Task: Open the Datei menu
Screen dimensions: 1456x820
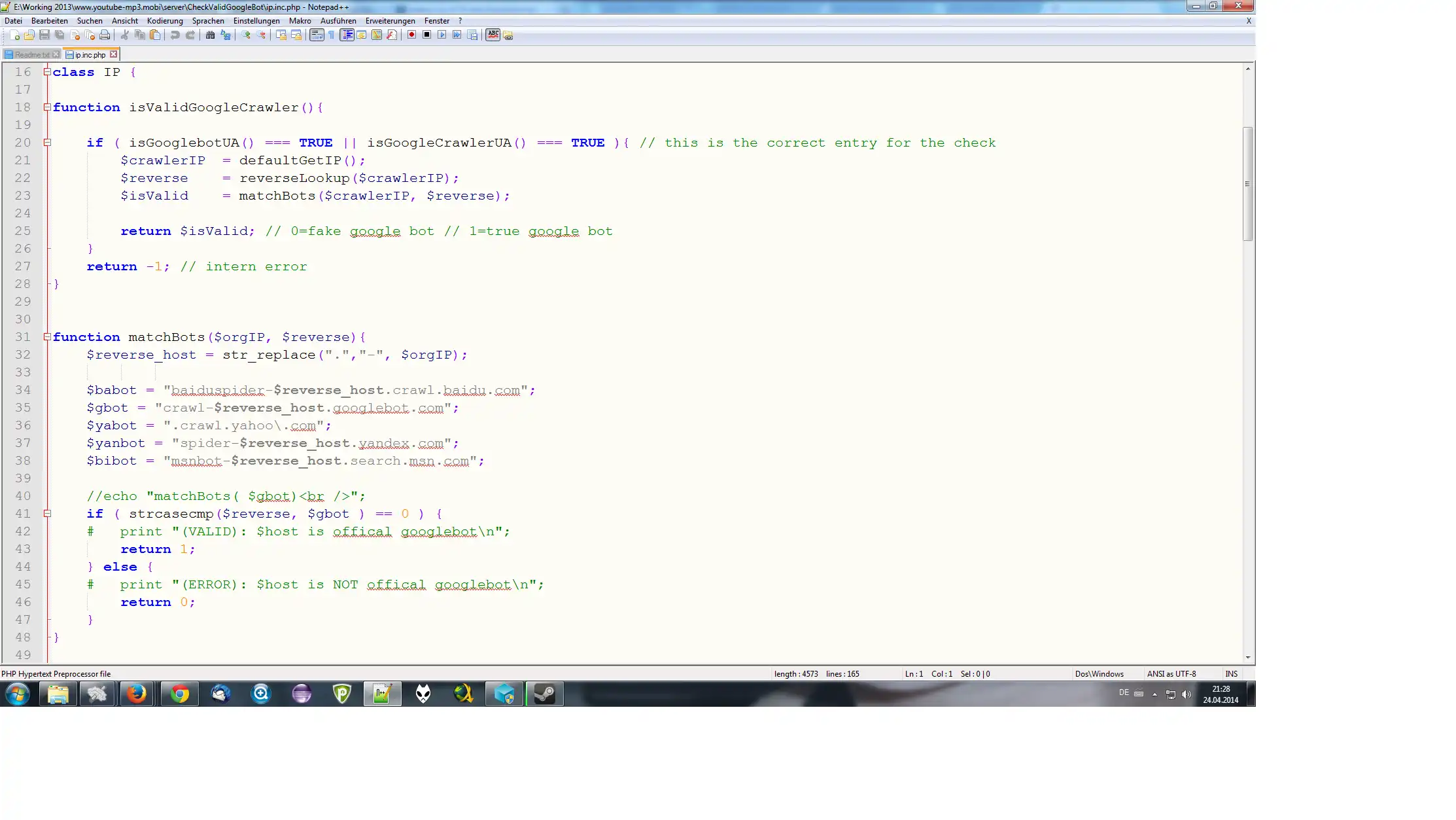Action: (12, 20)
